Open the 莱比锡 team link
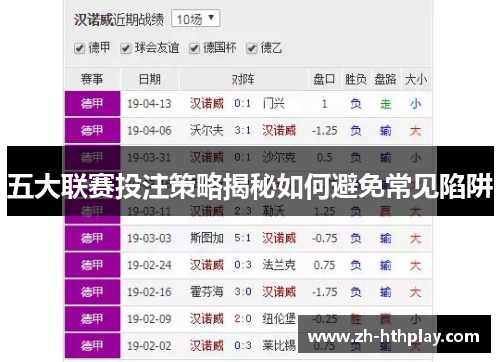 (x=279, y=346)
